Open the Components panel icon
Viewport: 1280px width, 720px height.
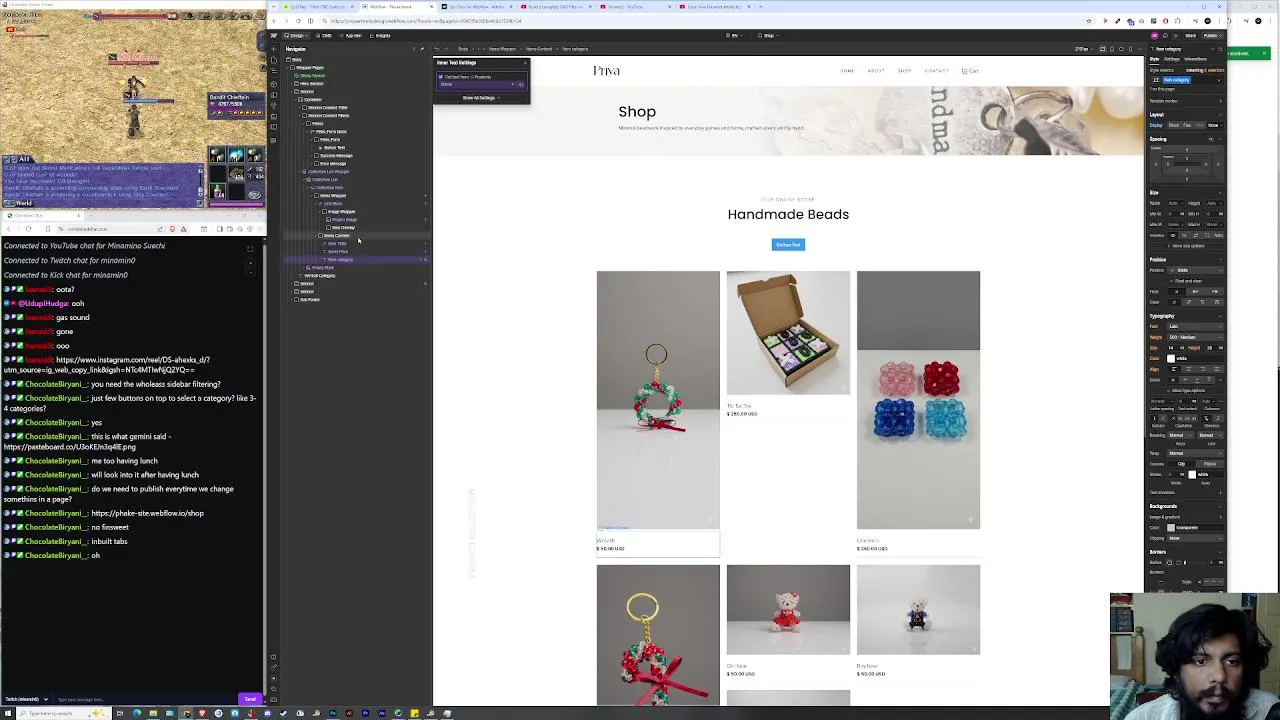click(273, 84)
